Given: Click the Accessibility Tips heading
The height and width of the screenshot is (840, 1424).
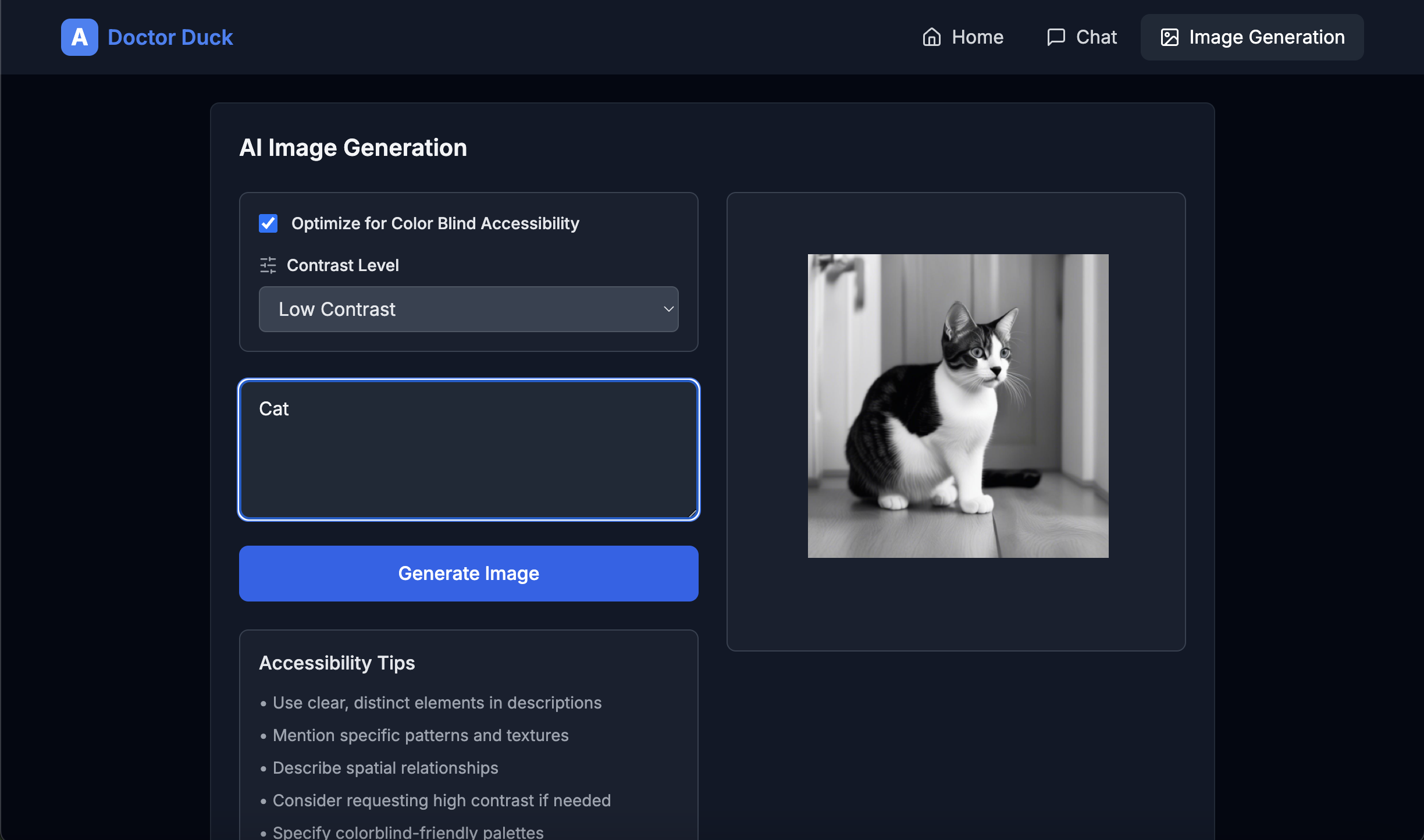Looking at the screenshot, I should click(337, 663).
